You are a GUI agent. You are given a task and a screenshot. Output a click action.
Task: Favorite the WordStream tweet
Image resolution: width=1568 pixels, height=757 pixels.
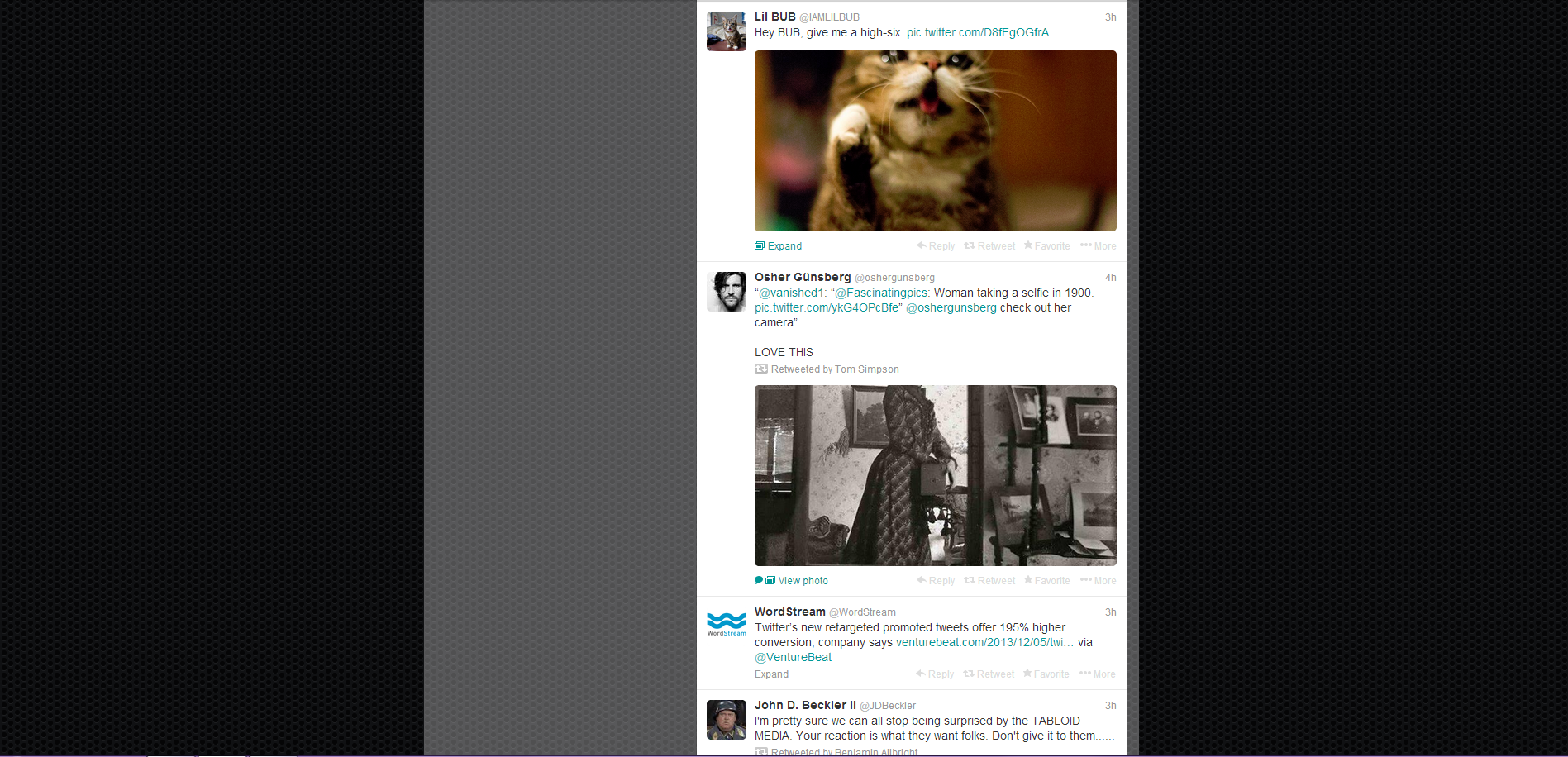pos(1046,674)
